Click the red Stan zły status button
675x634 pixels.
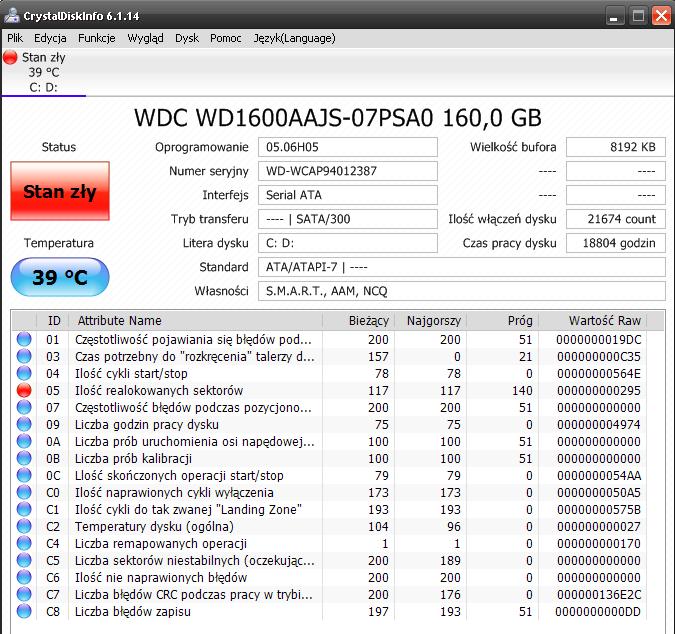pyautogui.click(x=60, y=191)
